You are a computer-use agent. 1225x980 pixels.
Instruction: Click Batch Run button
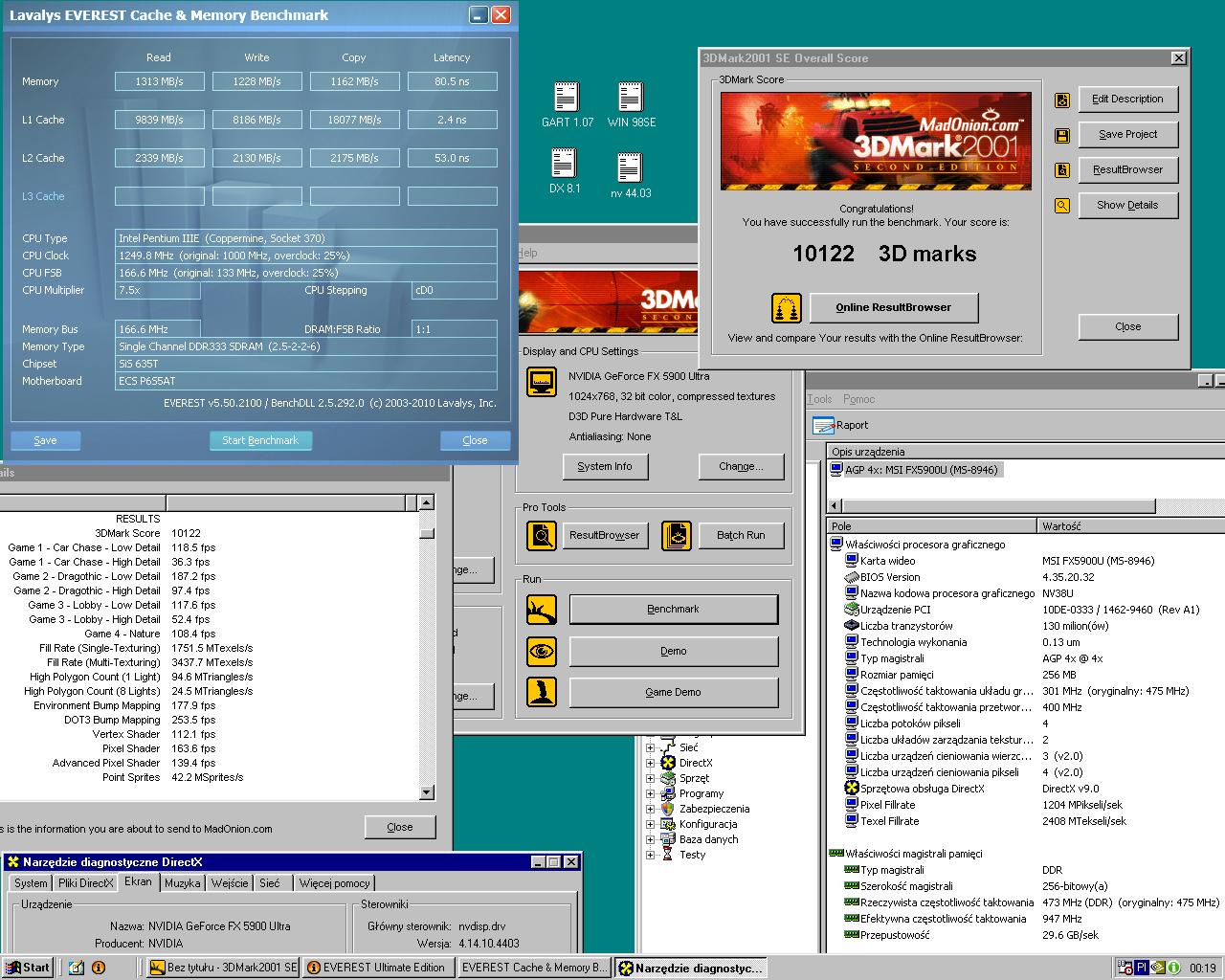(x=742, y=535)
